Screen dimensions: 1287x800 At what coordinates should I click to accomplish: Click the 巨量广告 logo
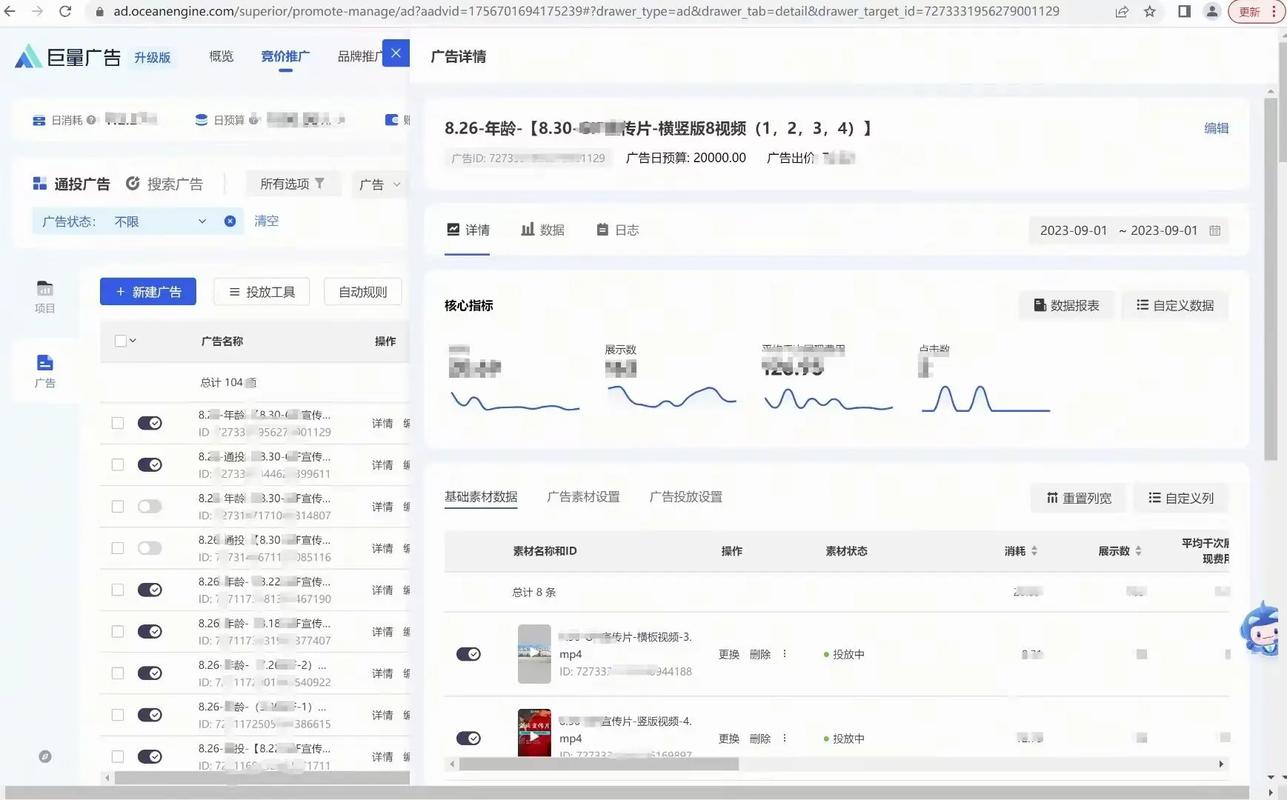pos(68,57)
